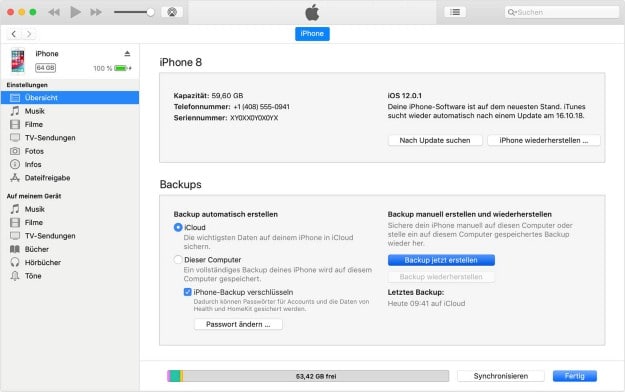Click the app icon beside Dateifreigabe
The width and height of the screenshot is (625, 392).
pyautogui.click(x=15, y=178)
